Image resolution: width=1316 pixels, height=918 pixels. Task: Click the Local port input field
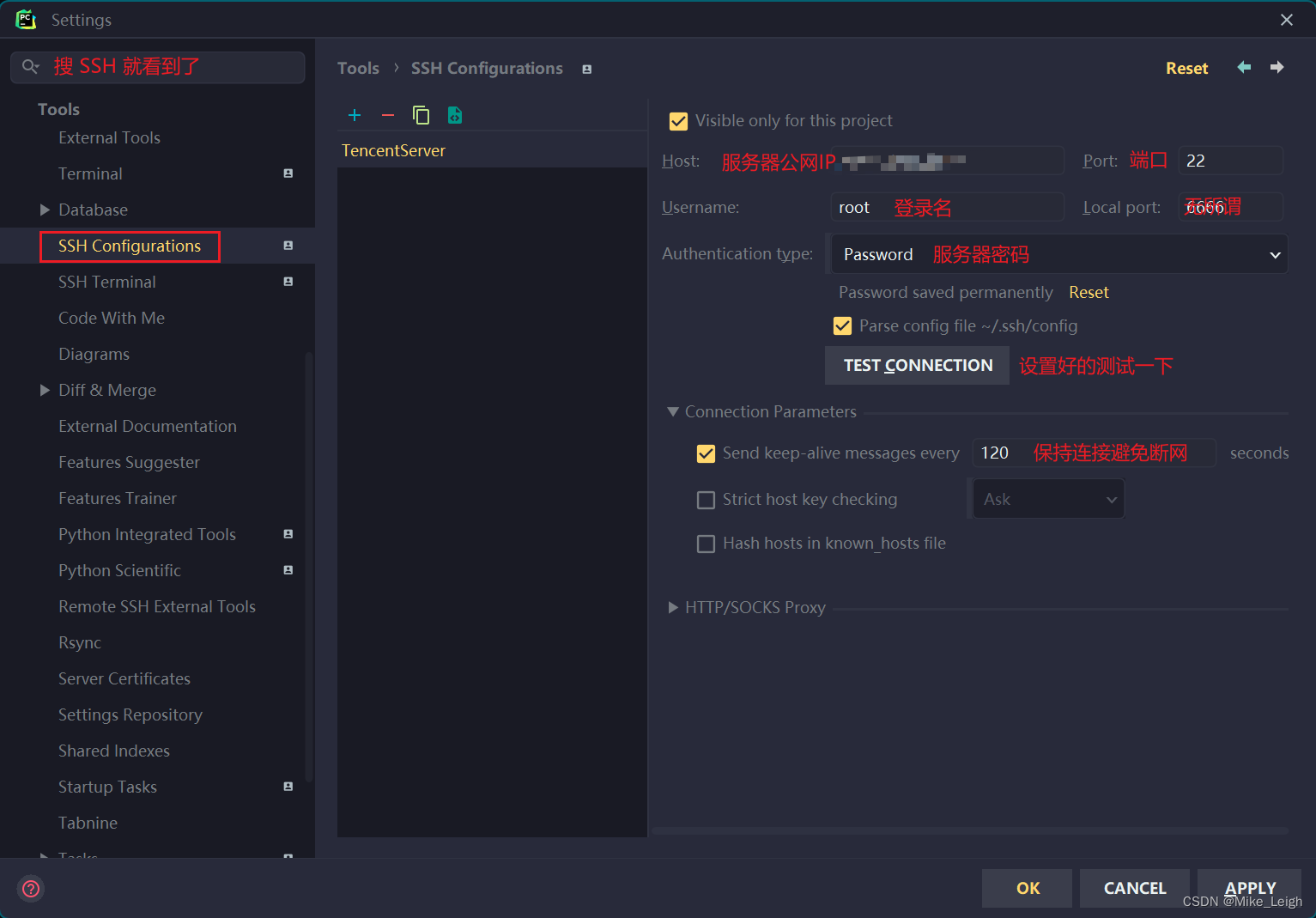[1230, 207]
